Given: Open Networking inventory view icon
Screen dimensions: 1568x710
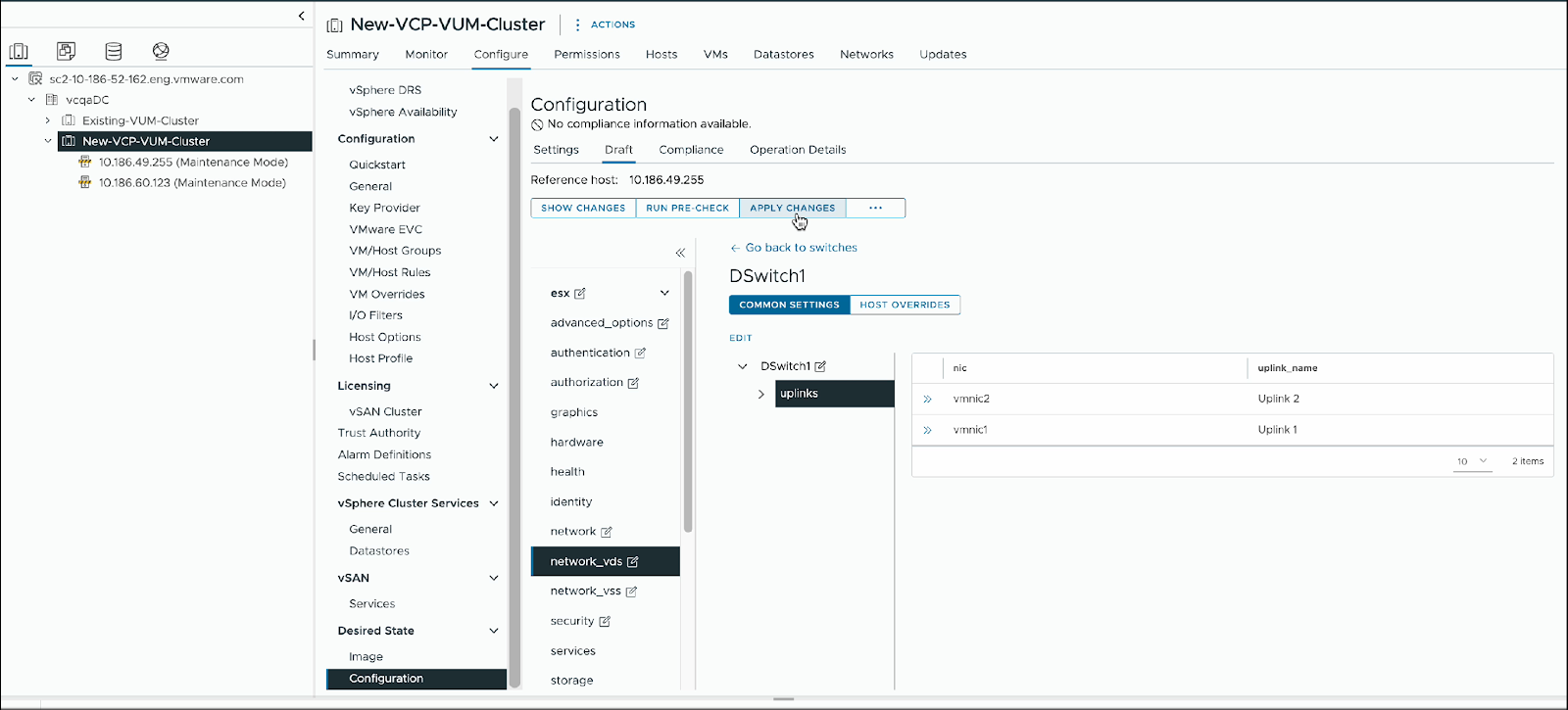Looking at the screenshot, I should (161, 51).
